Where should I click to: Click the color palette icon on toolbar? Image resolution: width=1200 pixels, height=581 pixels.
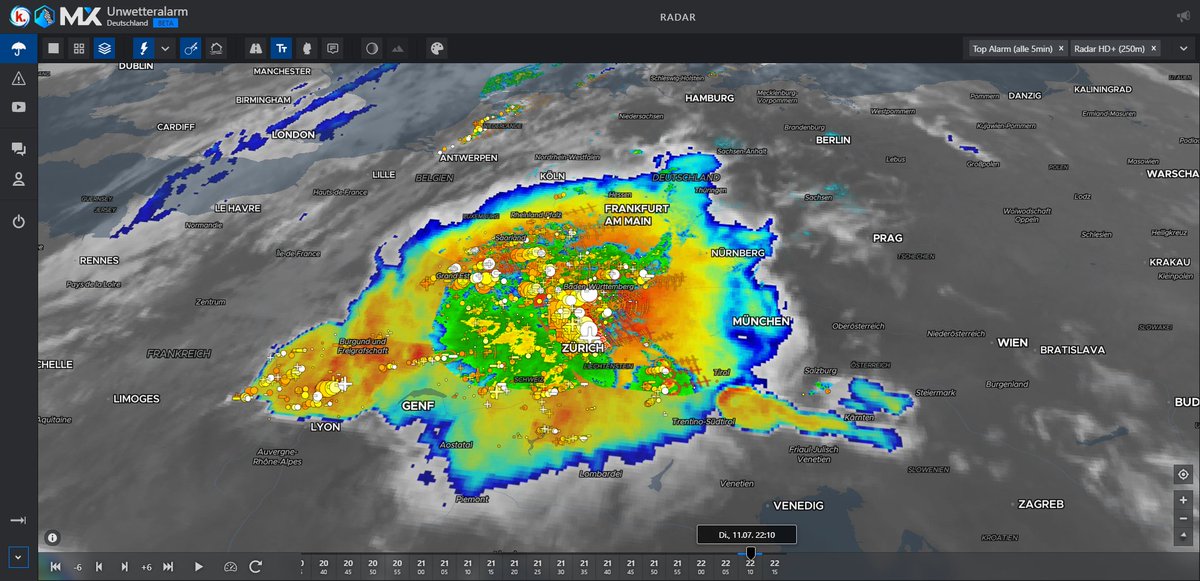(437, 48)
